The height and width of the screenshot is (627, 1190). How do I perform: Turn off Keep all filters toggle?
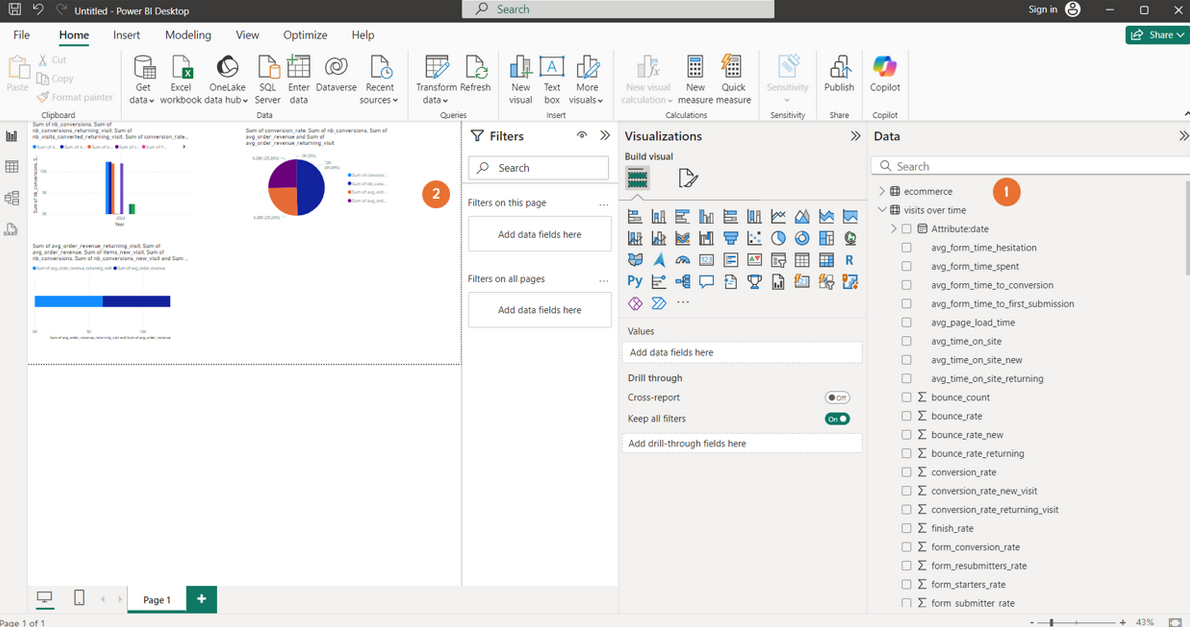point(837,419)
